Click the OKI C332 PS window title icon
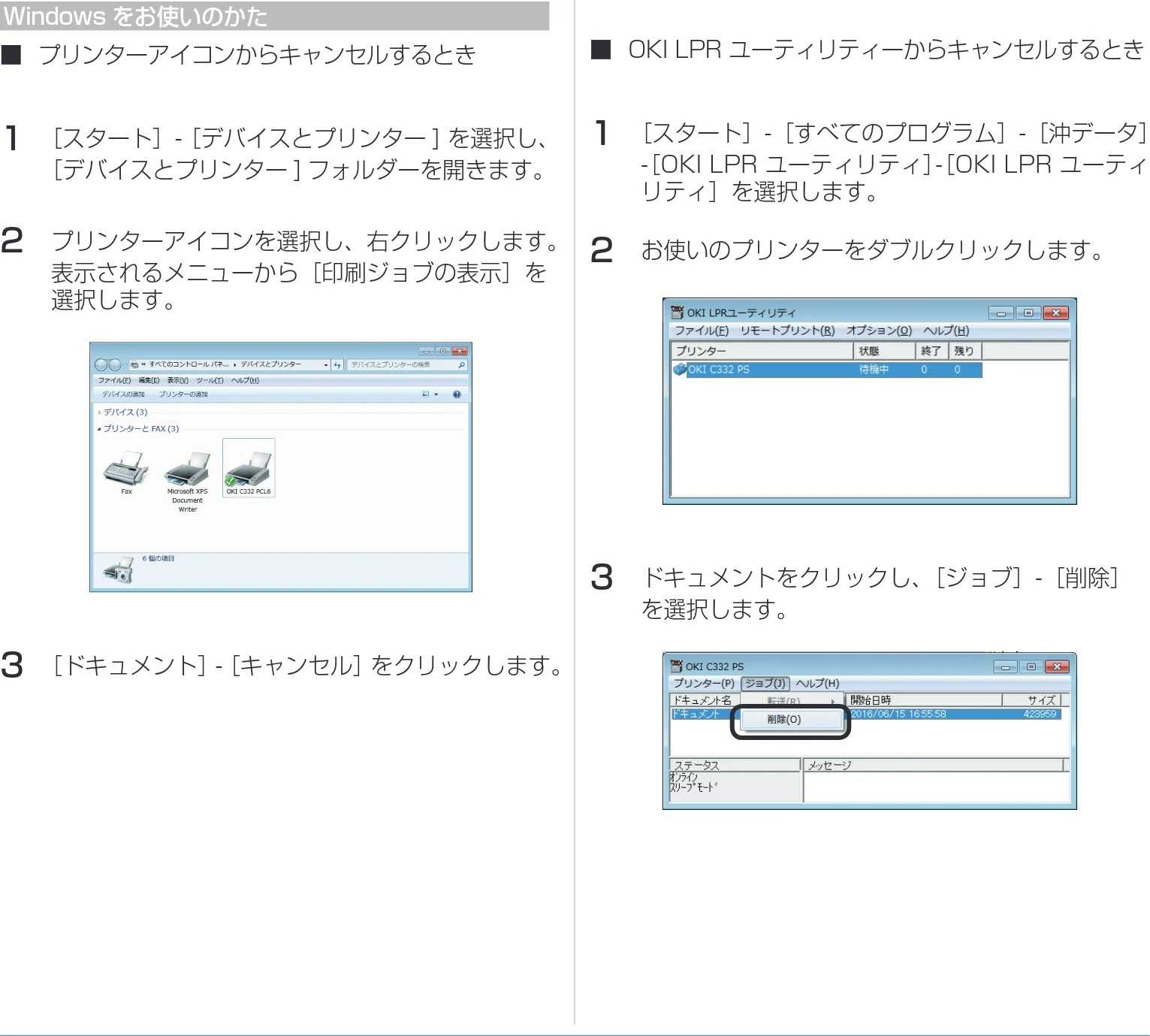This screenshot has height=1036, width=1150. [x=676, y=666]
